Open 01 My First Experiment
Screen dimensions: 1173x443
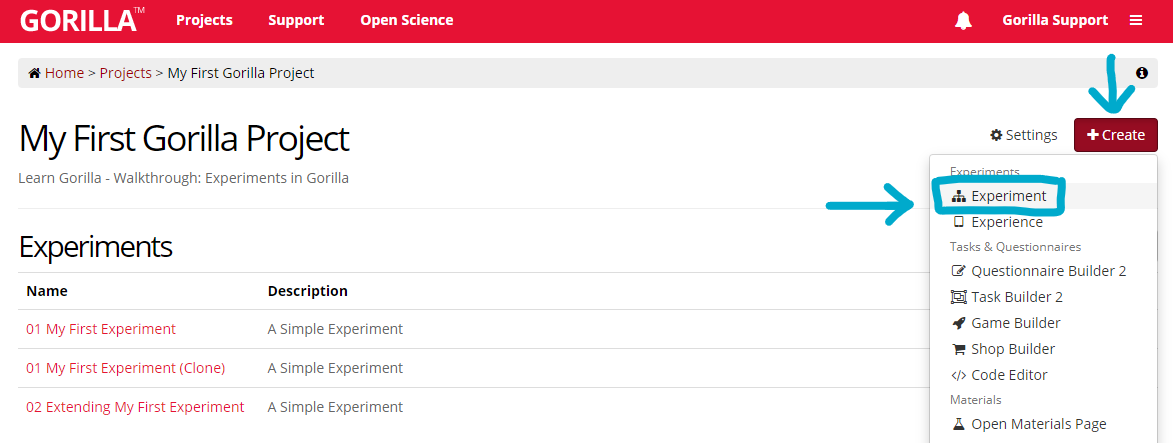pyautogui.click(x=101, y=329)
